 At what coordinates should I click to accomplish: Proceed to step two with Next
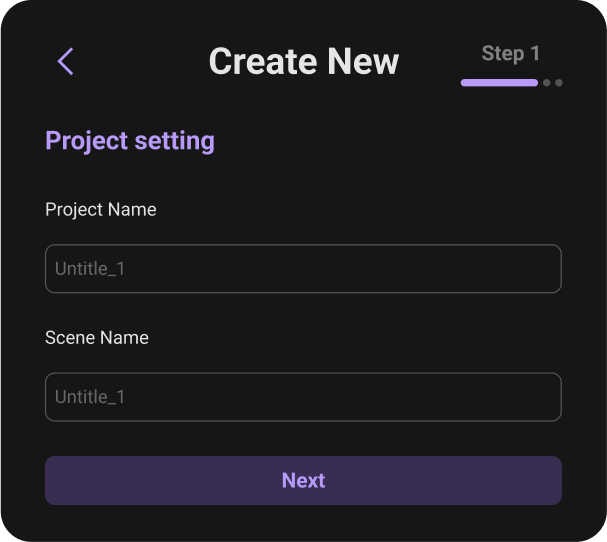click(303, 481)
